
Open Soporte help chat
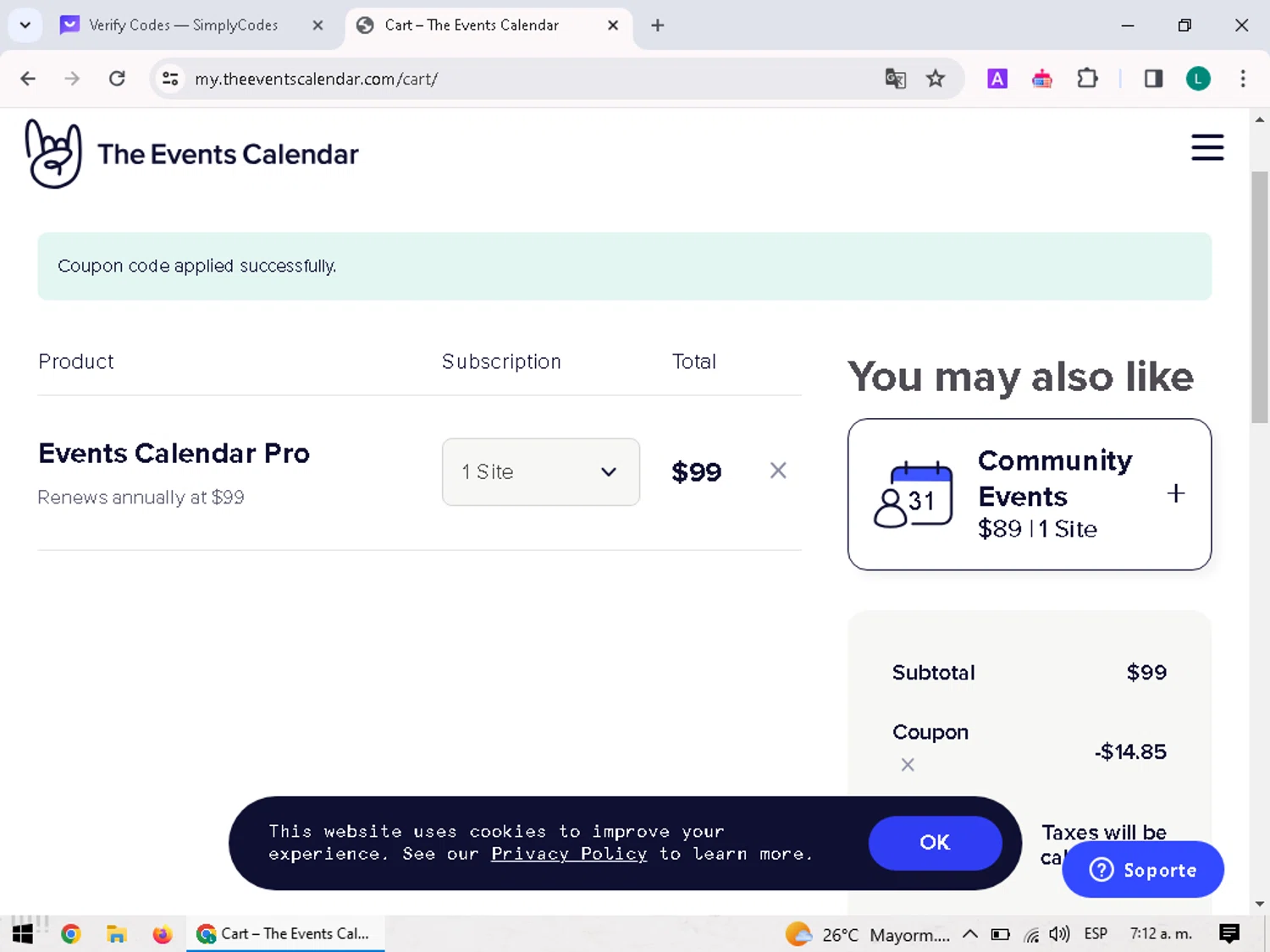[x=1143, y=870]
